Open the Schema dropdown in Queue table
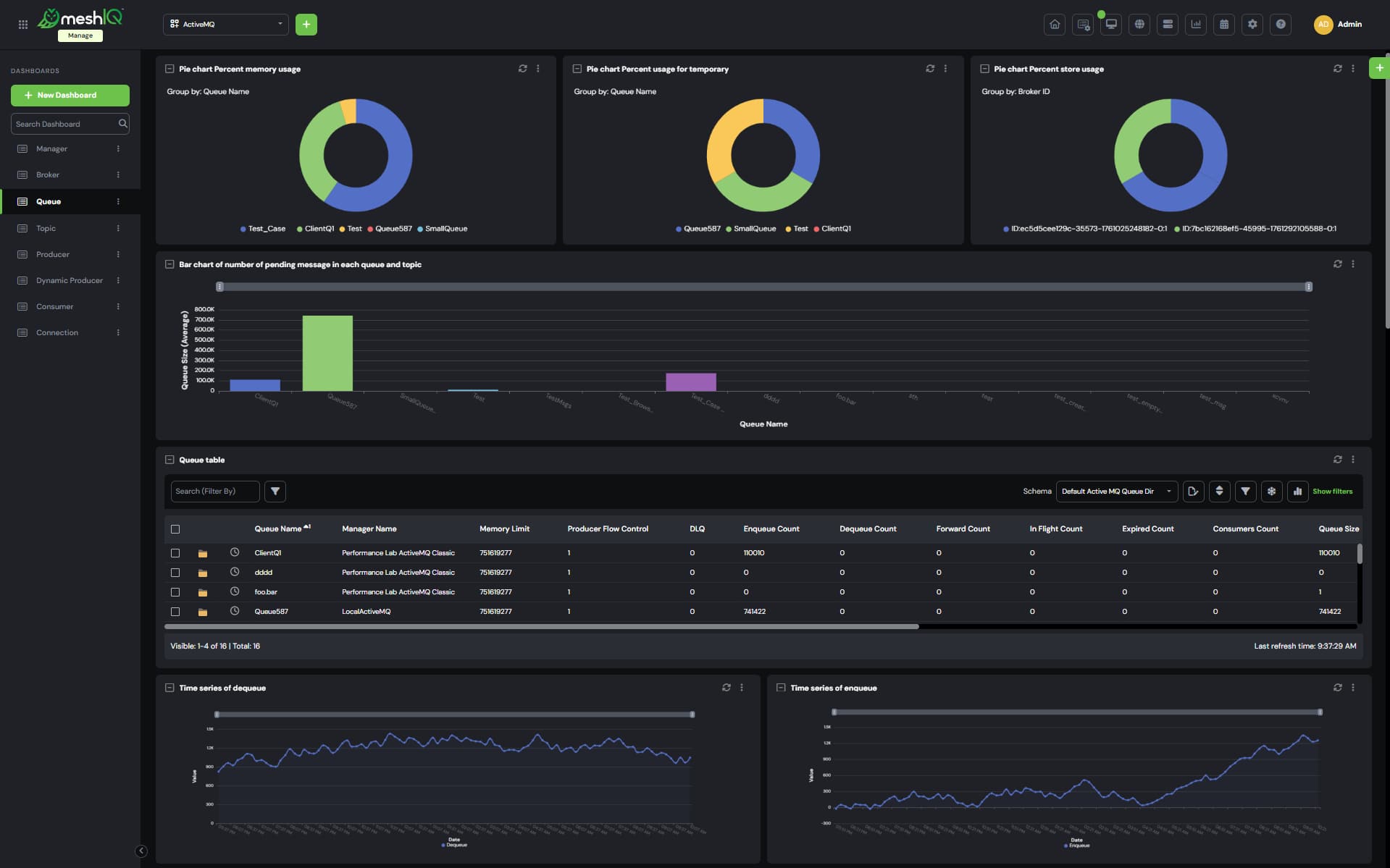The image size is (1390, 868). pos(1115,492)
